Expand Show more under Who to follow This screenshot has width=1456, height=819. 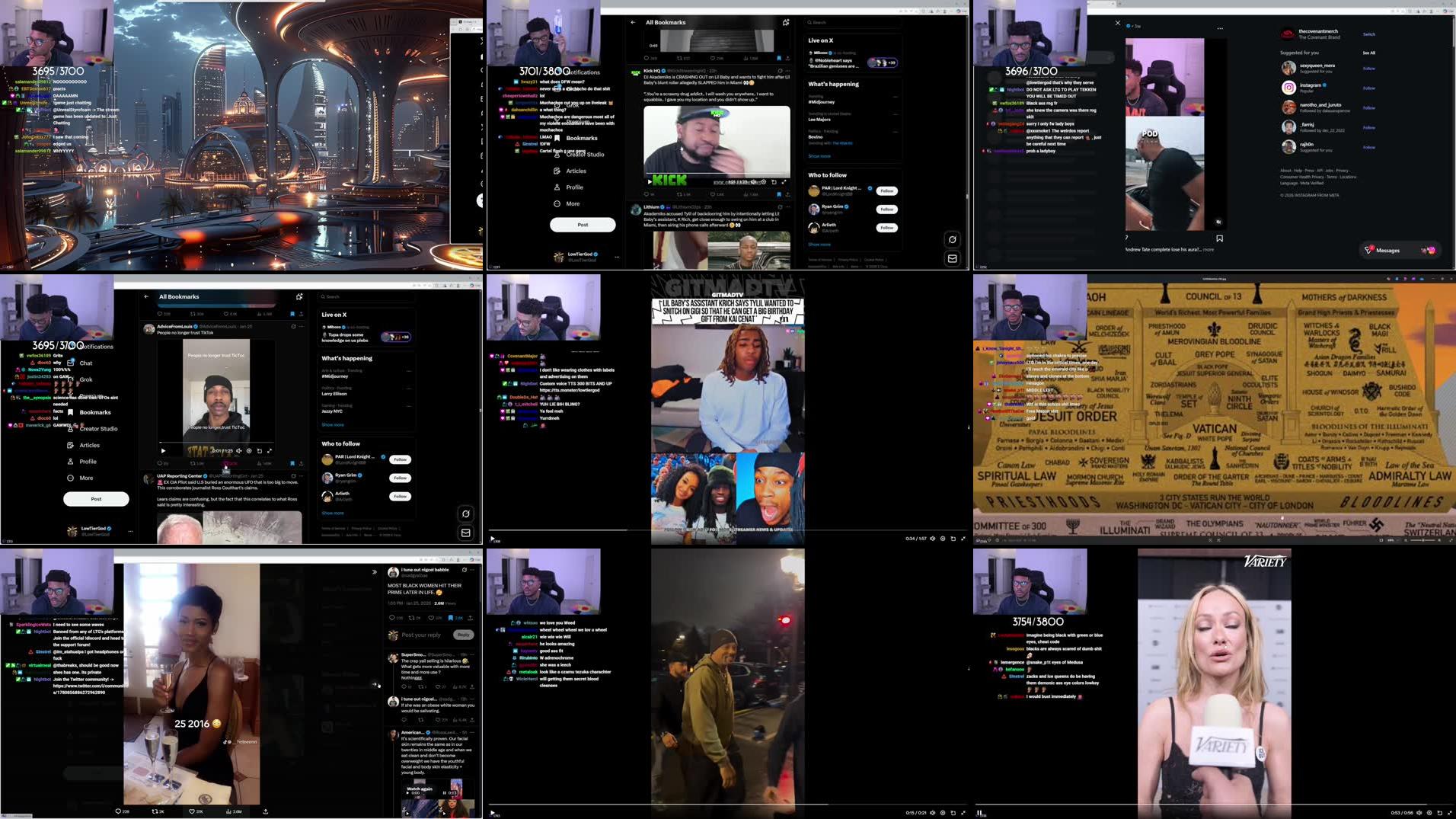point(333,513)
